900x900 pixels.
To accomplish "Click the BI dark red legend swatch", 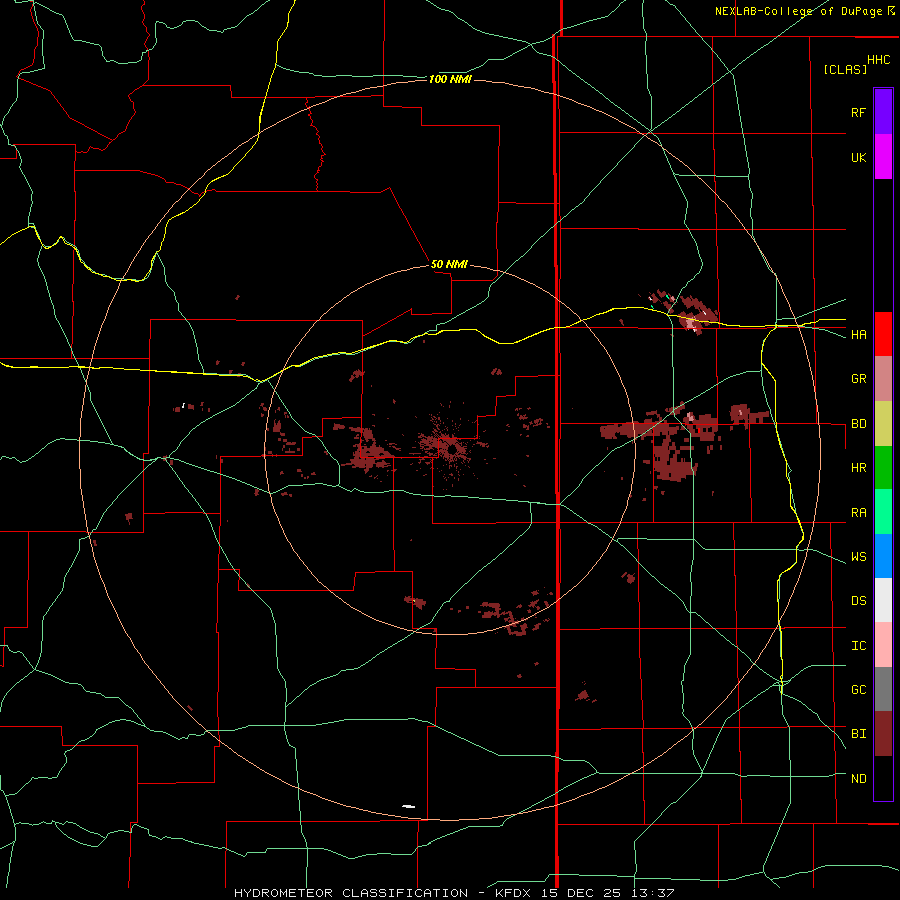I will pyautogui.click(x=883, y=734).
